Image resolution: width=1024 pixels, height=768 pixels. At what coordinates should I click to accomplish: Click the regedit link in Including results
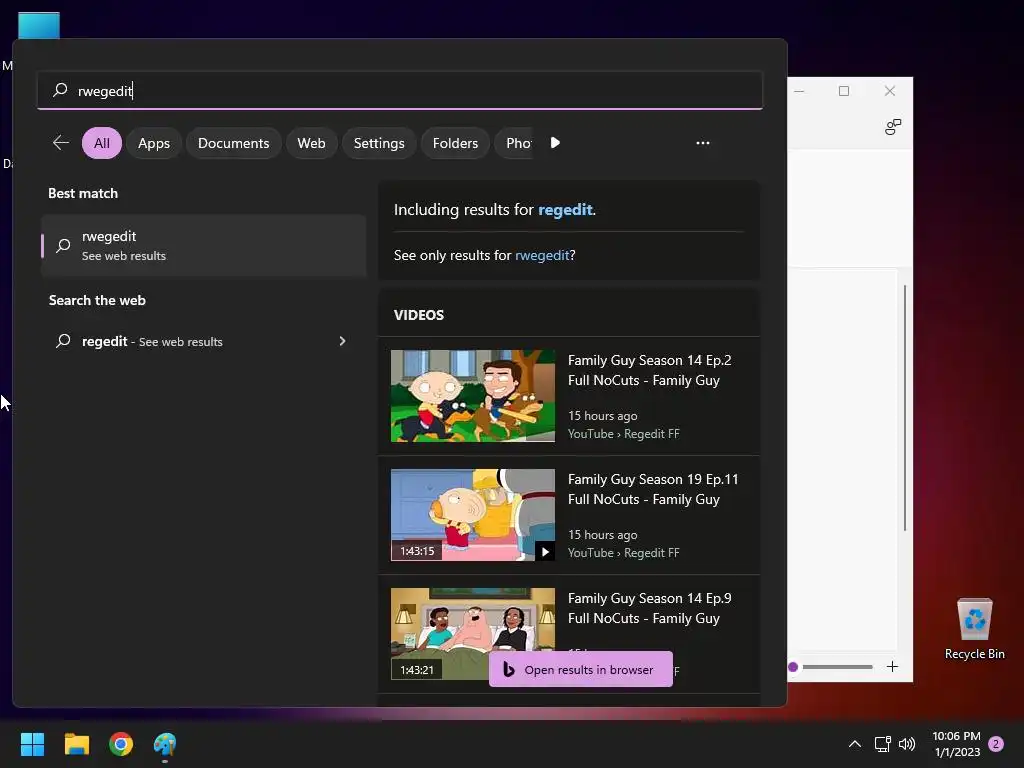[x=565, y=210]
